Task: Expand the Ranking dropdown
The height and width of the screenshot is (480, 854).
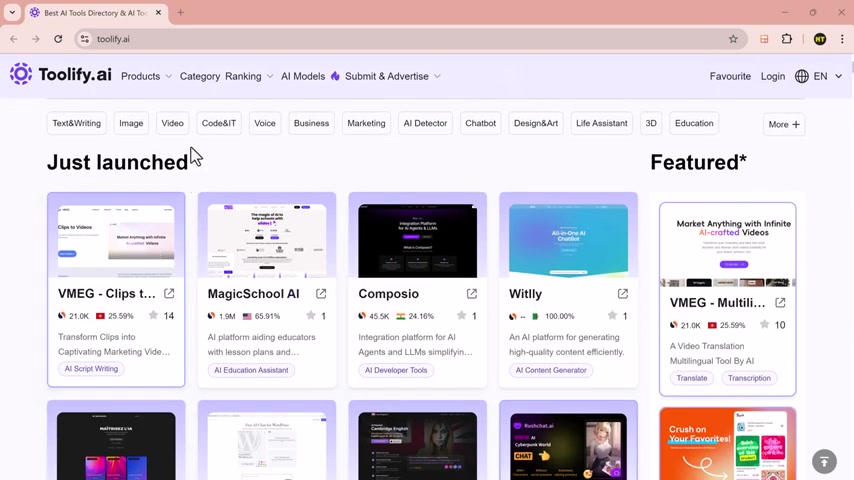Action: tap(249, 76)
